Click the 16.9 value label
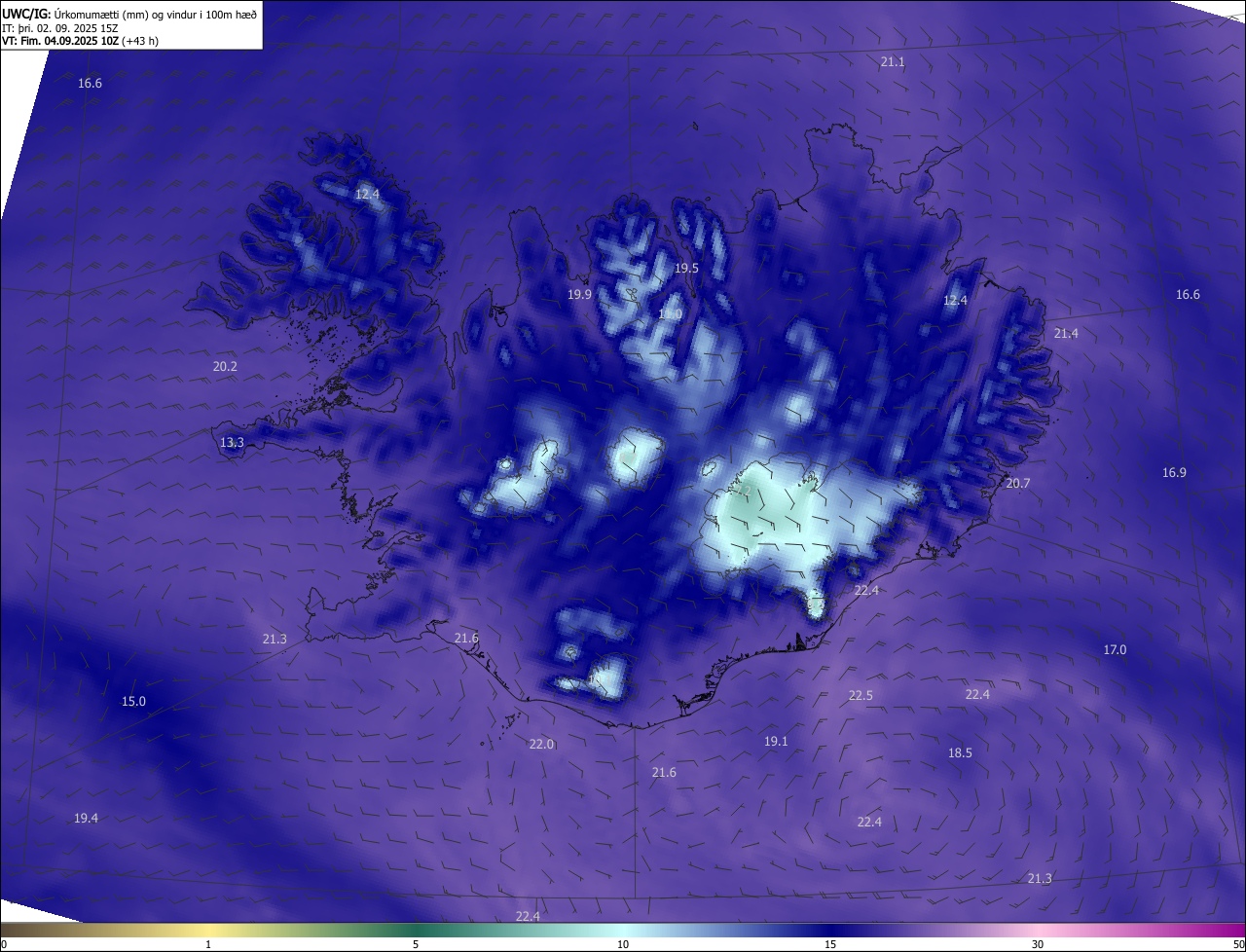 coord(1174,472)
